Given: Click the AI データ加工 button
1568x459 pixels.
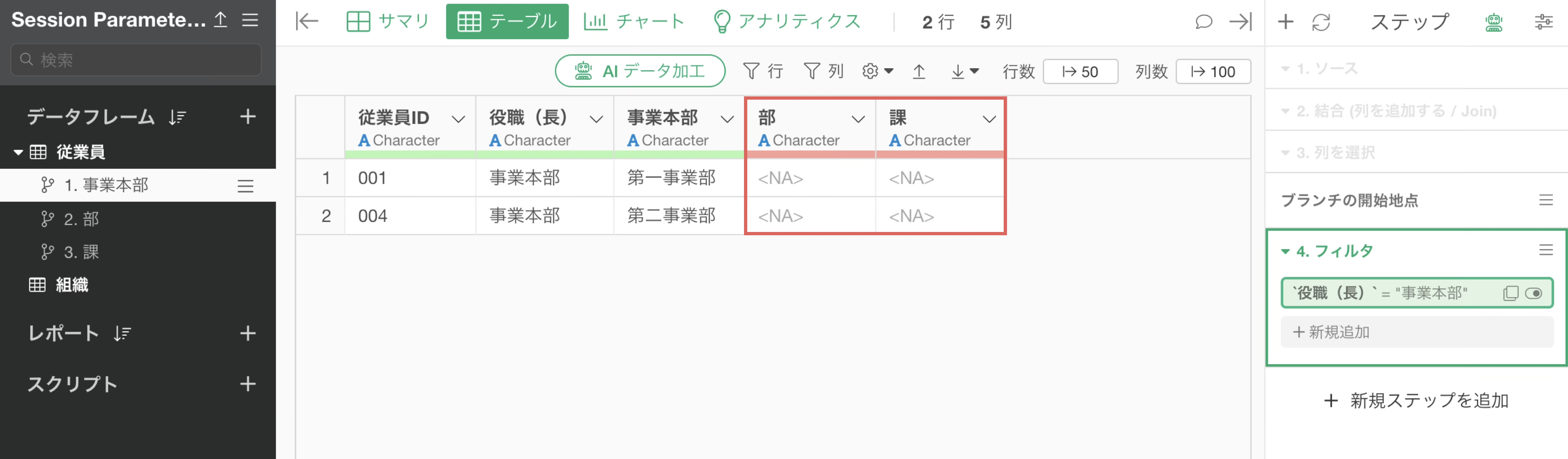Looking at the screenshot, I should pyautogui.click(x=640, y=71).
